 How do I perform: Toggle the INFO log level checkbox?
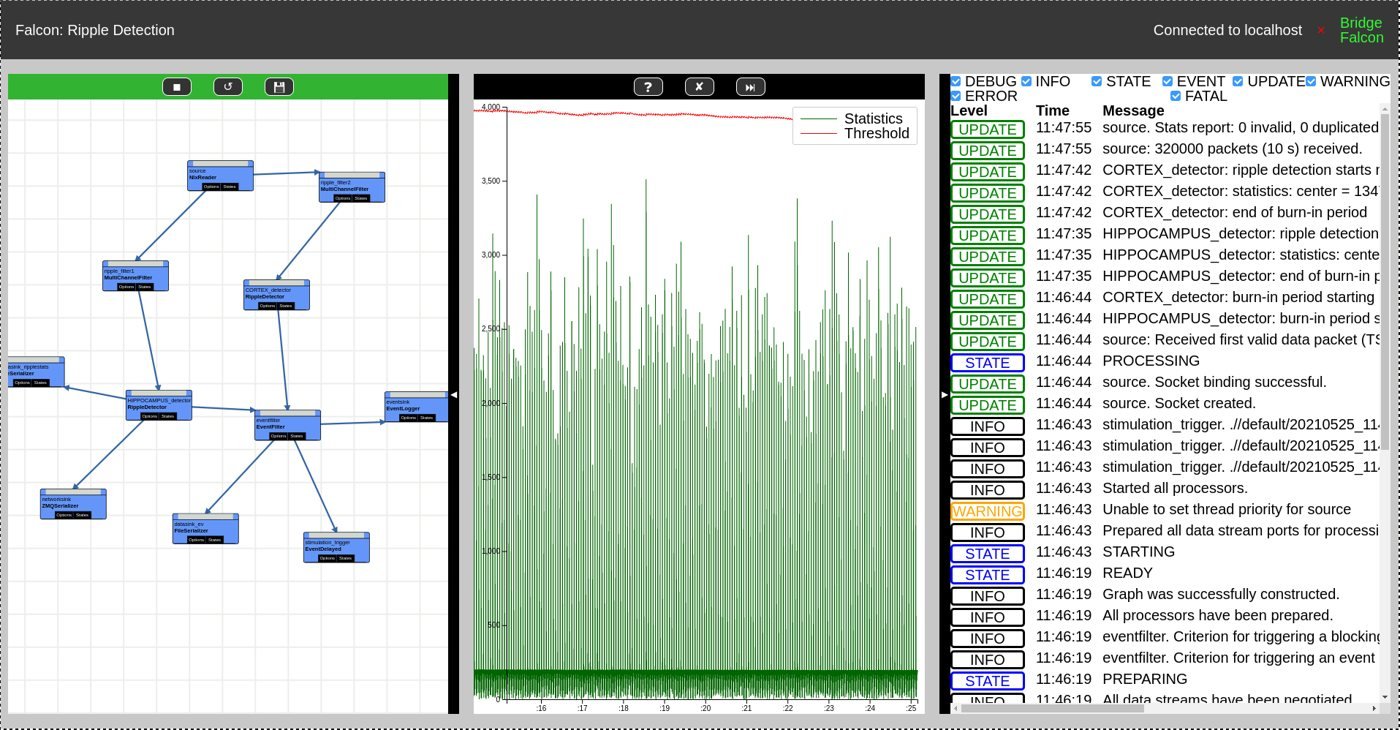(1027, 81)
